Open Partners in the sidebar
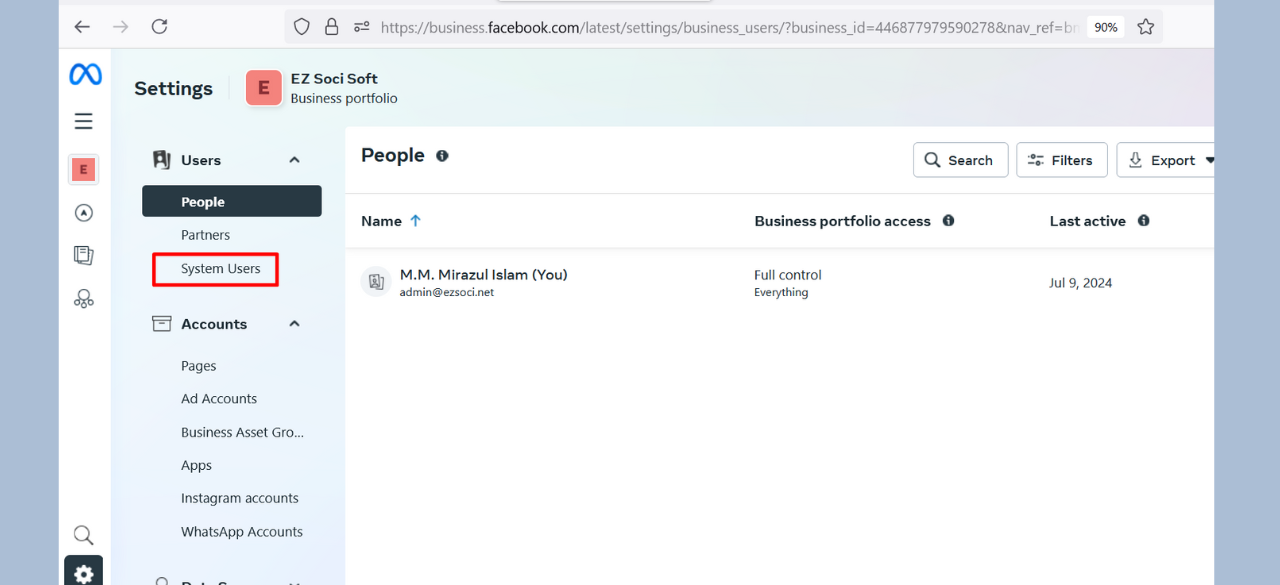Screen dimensions: 1280x585 pyautogui.click(x=205, y=235)
